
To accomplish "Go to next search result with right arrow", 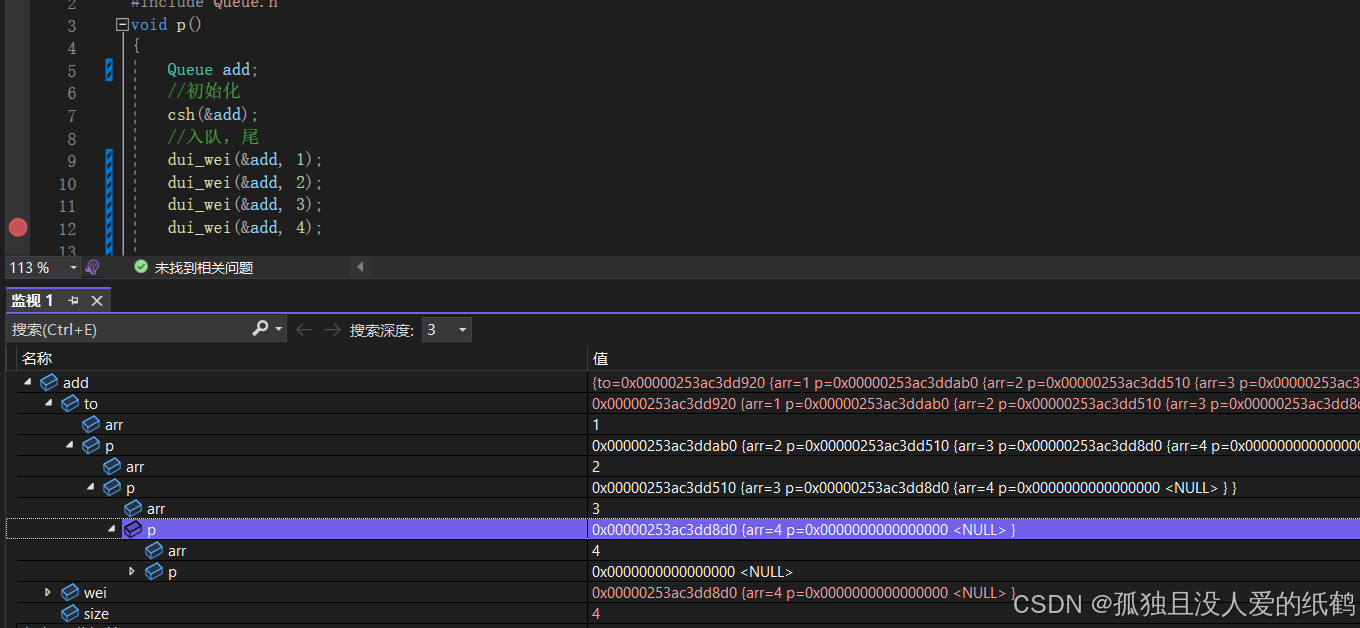I will pos(332,329).
